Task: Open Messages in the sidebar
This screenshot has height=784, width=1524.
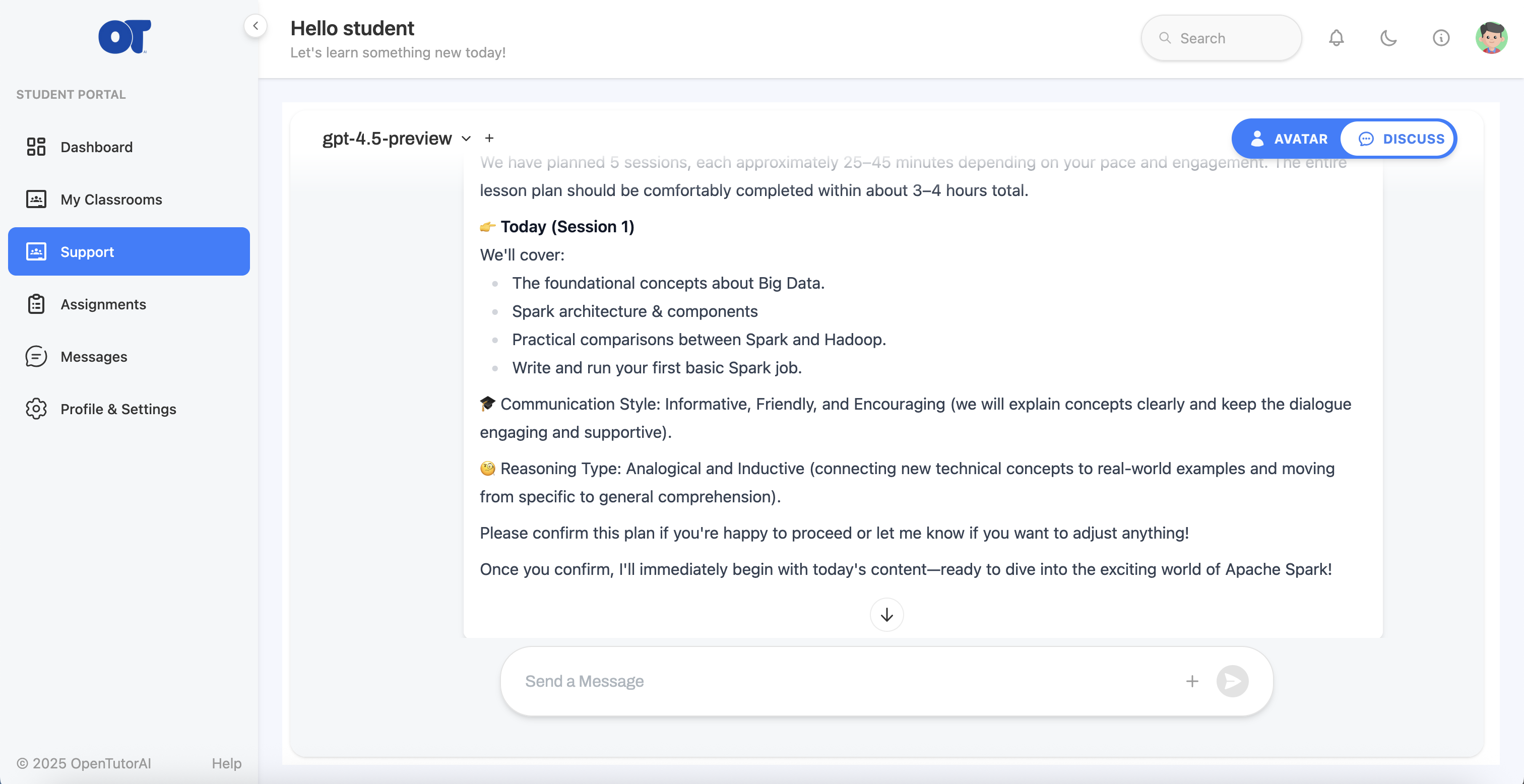Action: pyautogui.click(x=93, y=357)
